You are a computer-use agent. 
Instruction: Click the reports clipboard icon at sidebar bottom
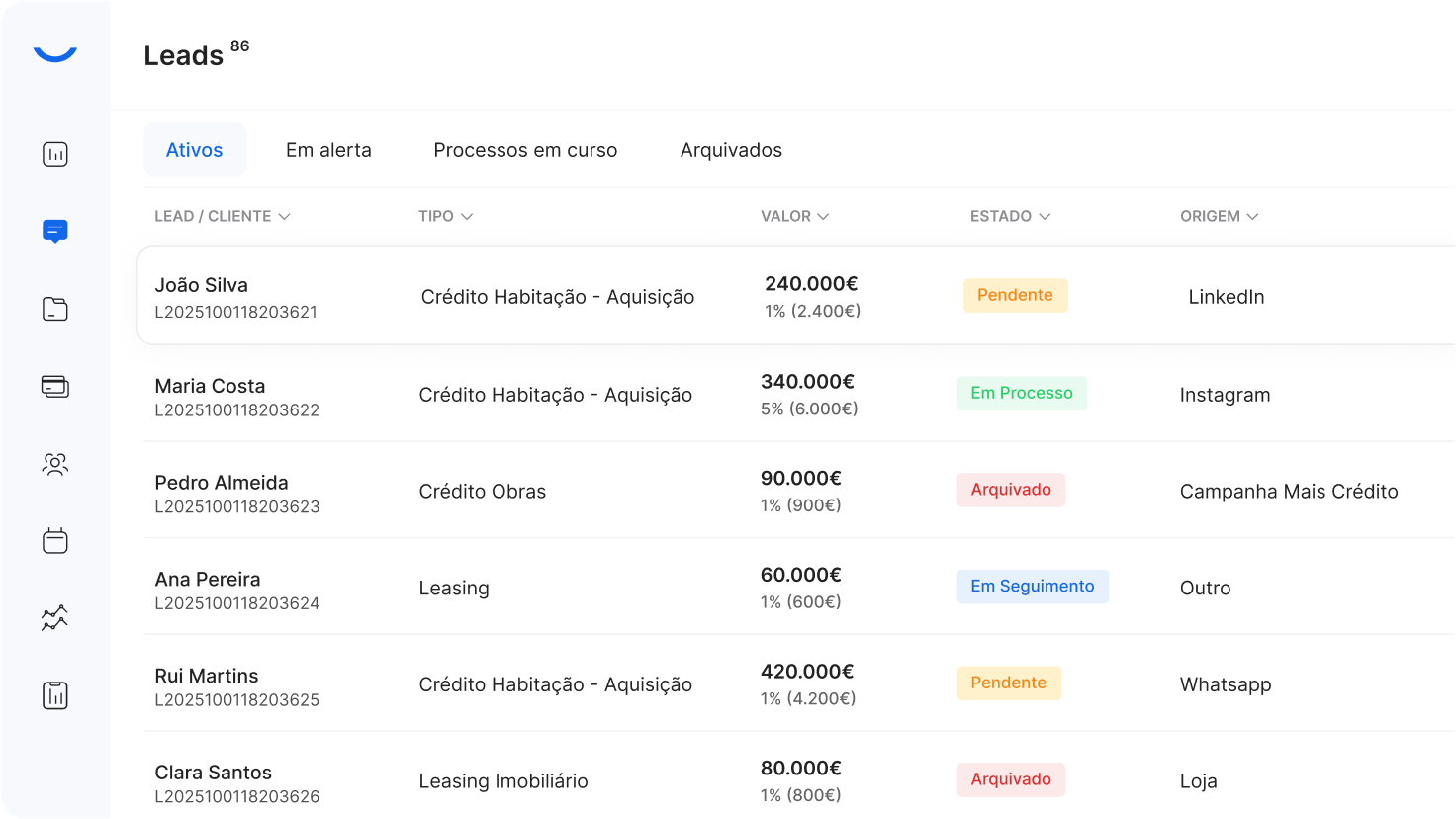click(x=54, y=695)
